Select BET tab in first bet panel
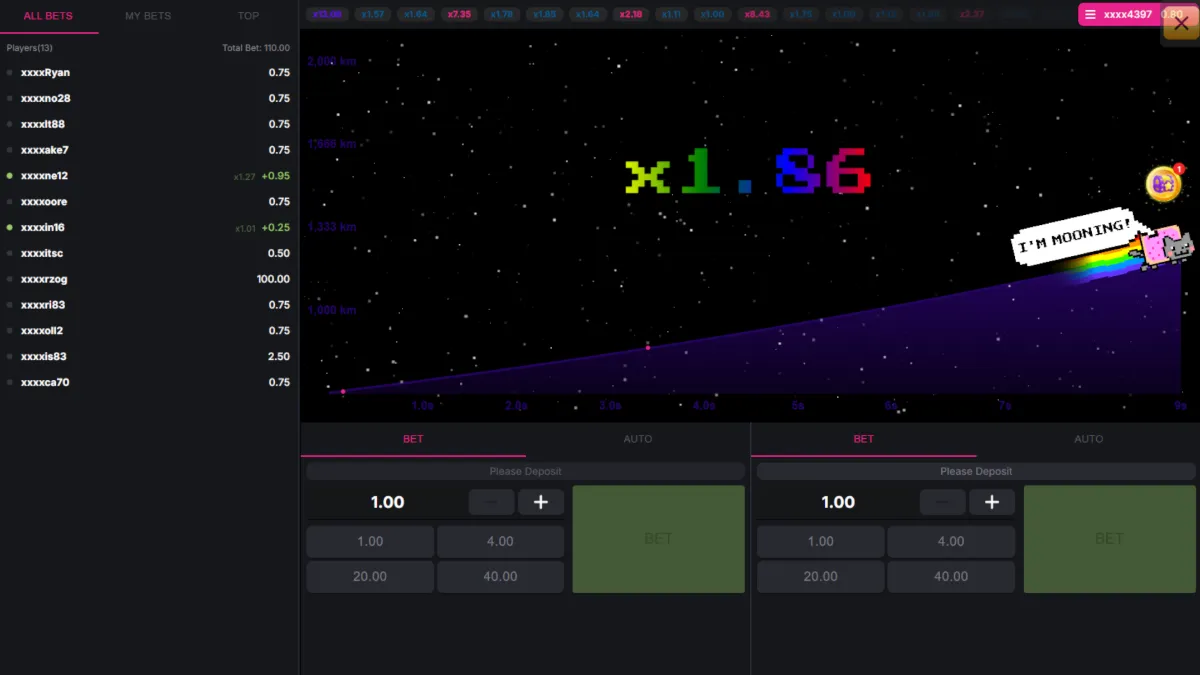Screen dimensions: 1200x675 pyautogui.click(x=413, y=439)
